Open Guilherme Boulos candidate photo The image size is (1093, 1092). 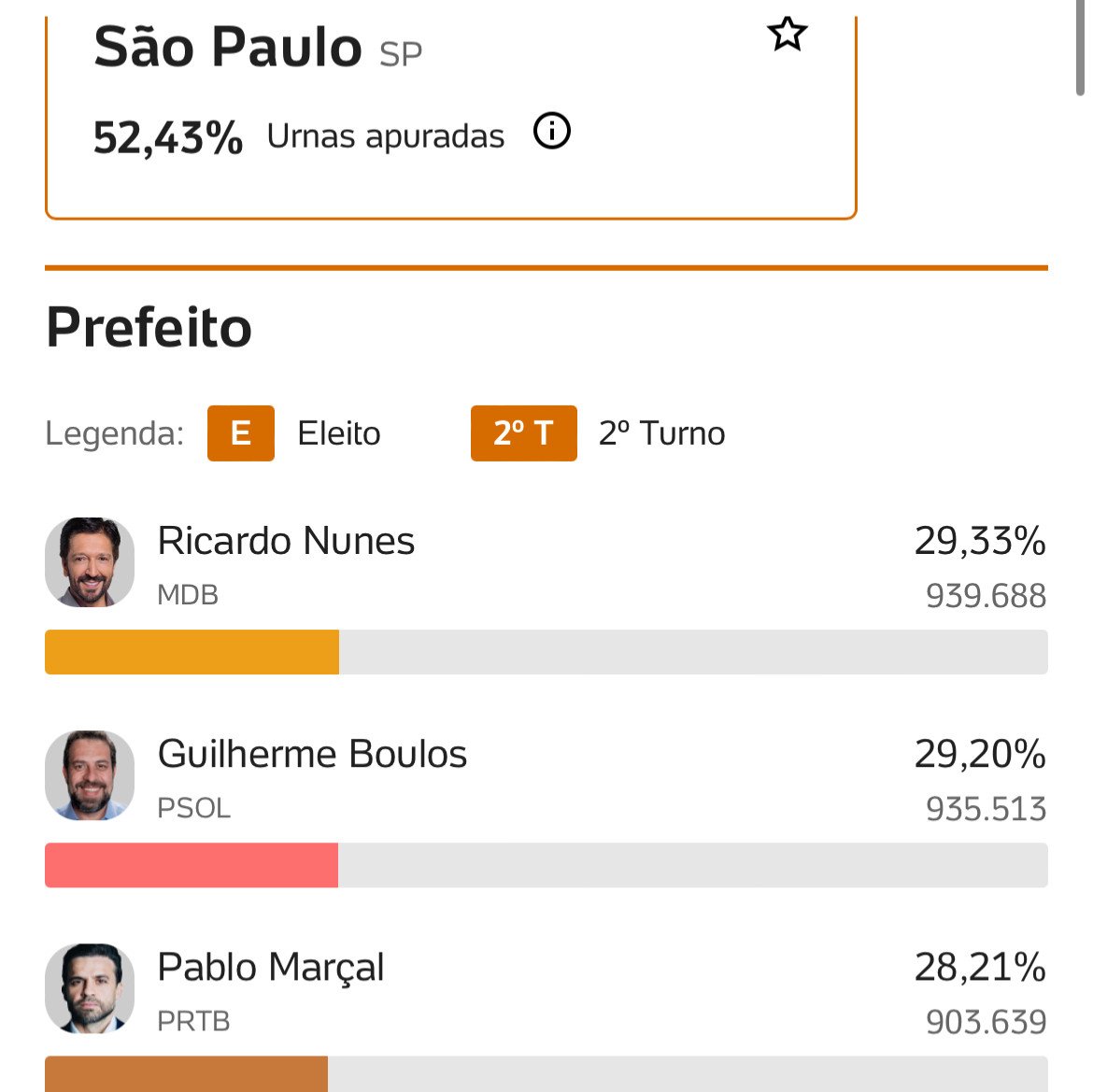[x=90, y=775]
